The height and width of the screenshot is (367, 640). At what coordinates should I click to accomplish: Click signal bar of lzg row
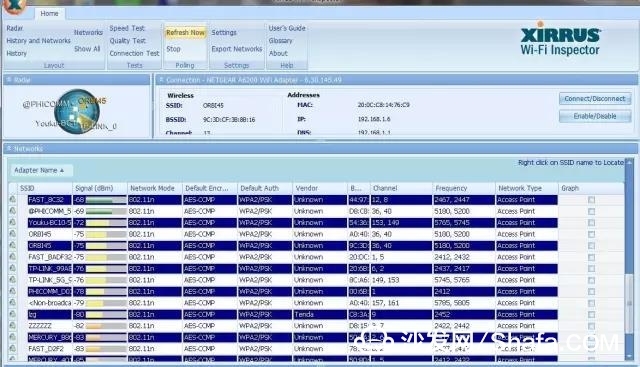[x=106, y=314]
